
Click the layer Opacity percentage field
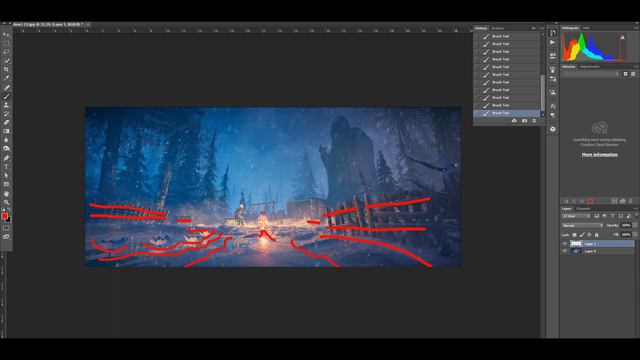tap(626, 225)
